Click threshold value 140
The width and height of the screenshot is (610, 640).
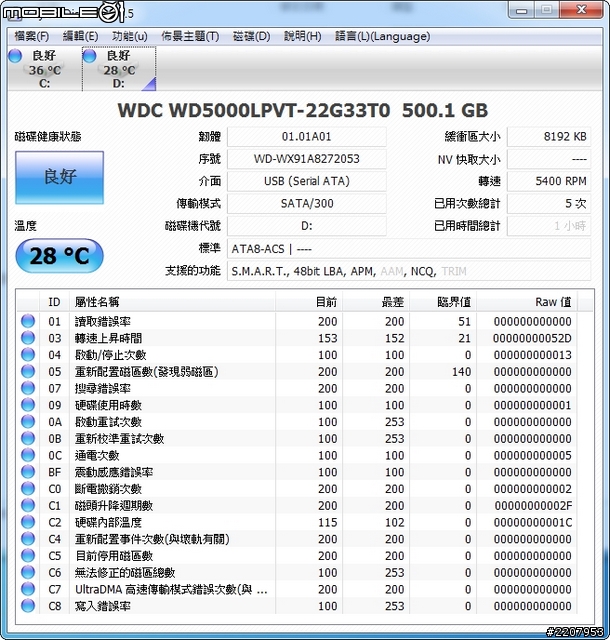461,372
